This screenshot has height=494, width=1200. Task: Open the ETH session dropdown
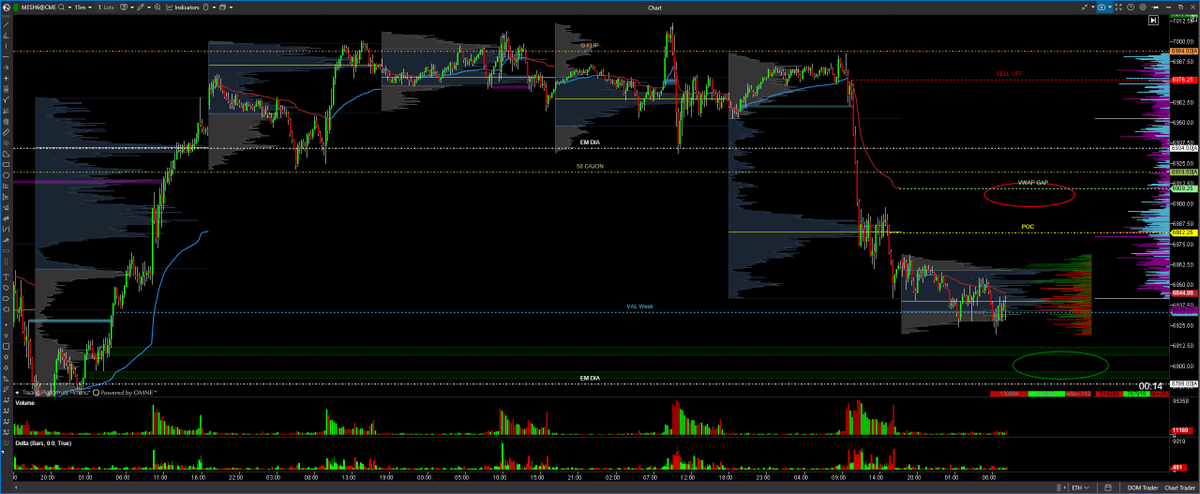(x=1080, y=487)
